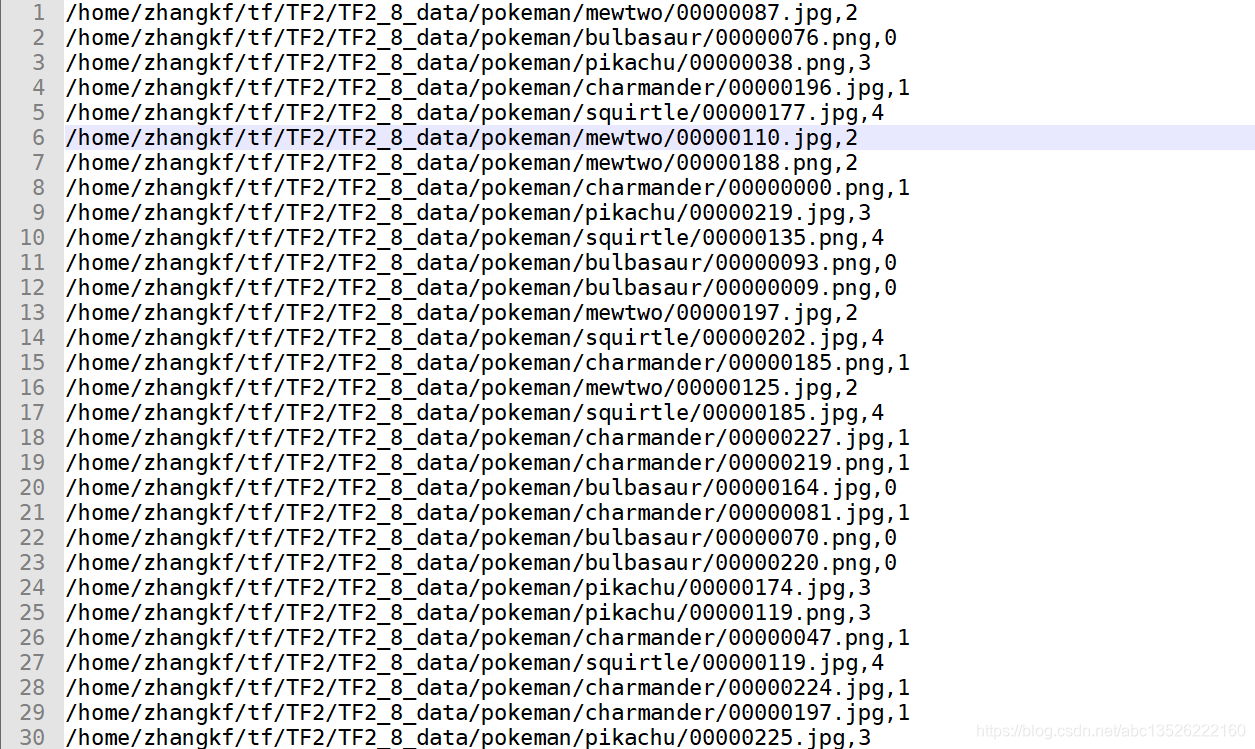Screen dimensions: 1255x749
Task: Click line 16 path mewtwo/00000125.jpg,2
Action: [461, 388]
